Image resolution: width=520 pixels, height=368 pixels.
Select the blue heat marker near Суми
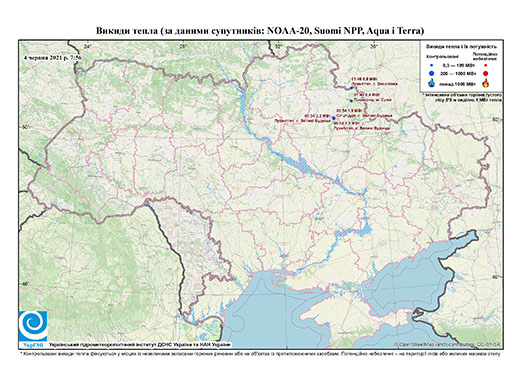coord(351,101)
